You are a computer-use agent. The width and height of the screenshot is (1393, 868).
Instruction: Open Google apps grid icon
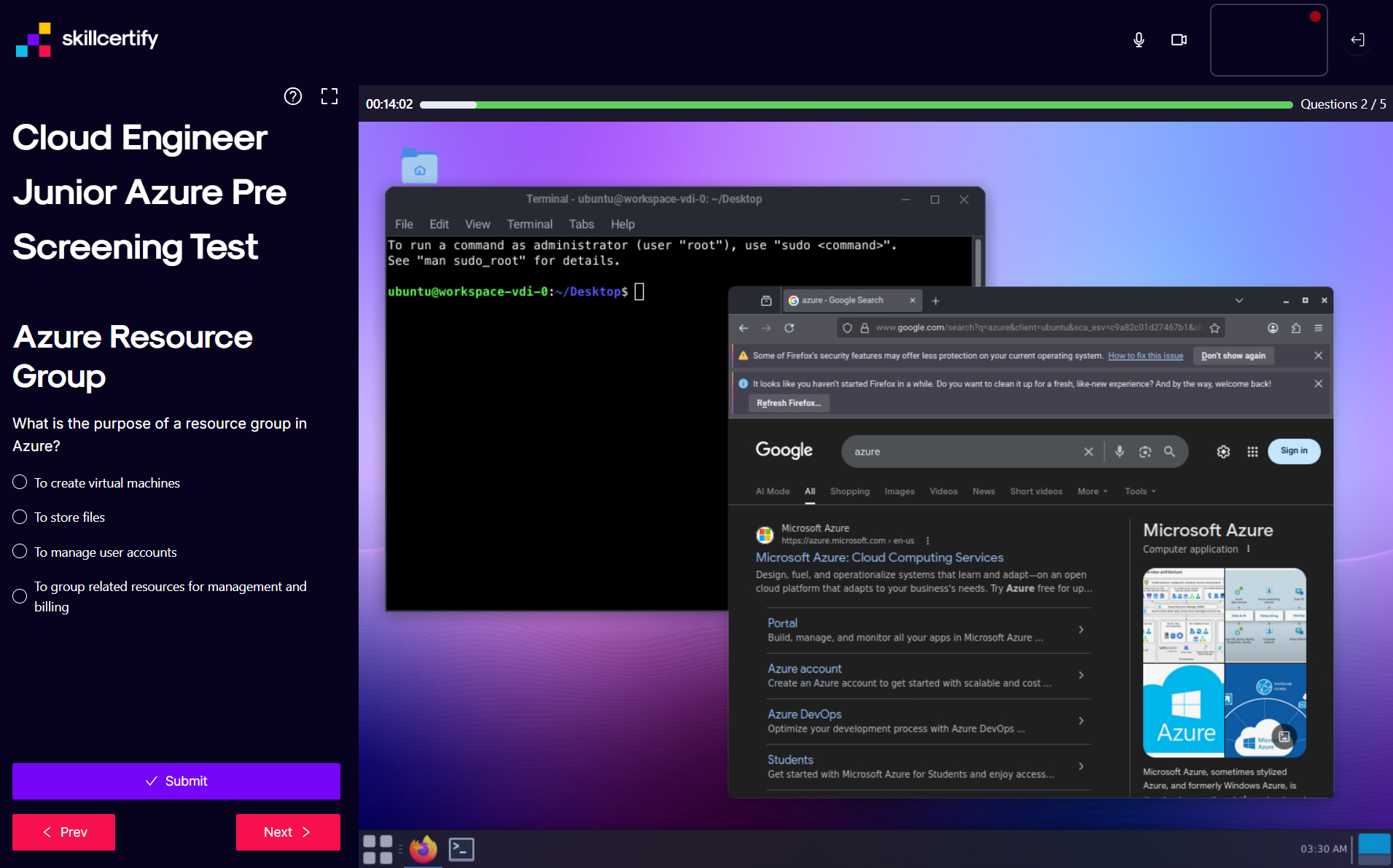[1252, 452]
